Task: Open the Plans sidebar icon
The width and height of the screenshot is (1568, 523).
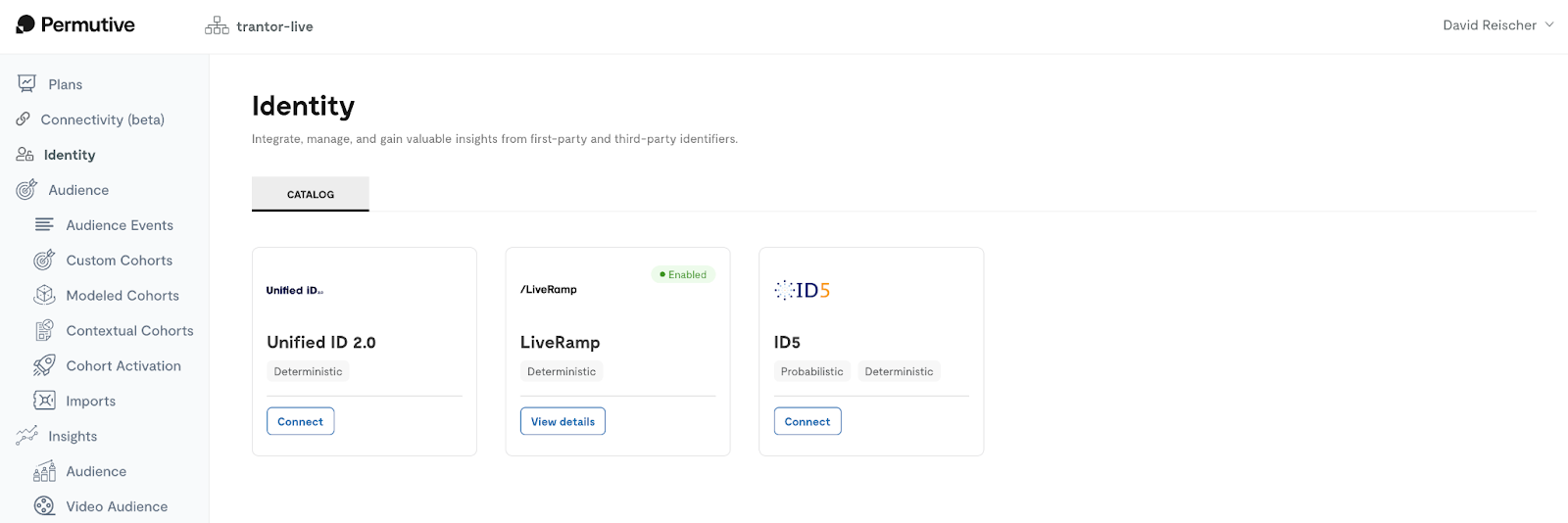Action: (x=26, y=84)
